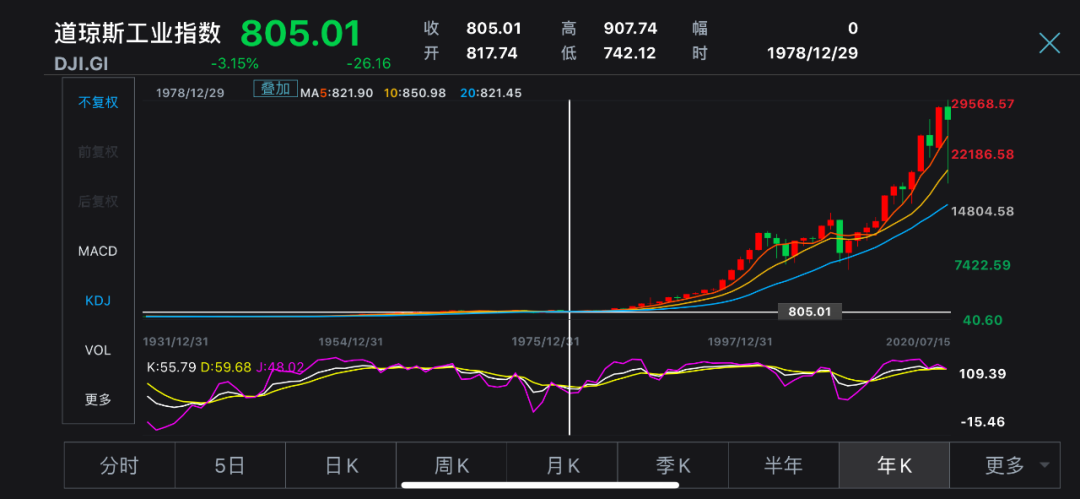The image size is (1080, 499).
Task: Select 前复权 adjustment mode
Action: click(98, 152)
